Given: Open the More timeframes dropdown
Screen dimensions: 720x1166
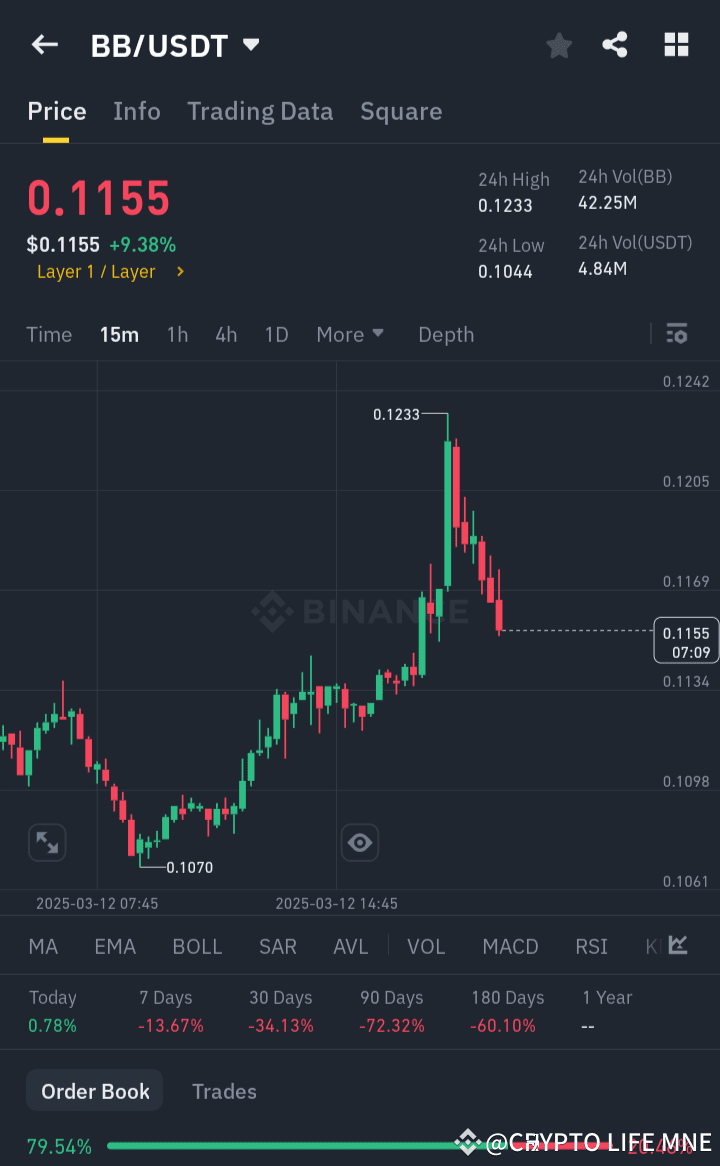Looking at the screenshot, I should pos(350,334).
